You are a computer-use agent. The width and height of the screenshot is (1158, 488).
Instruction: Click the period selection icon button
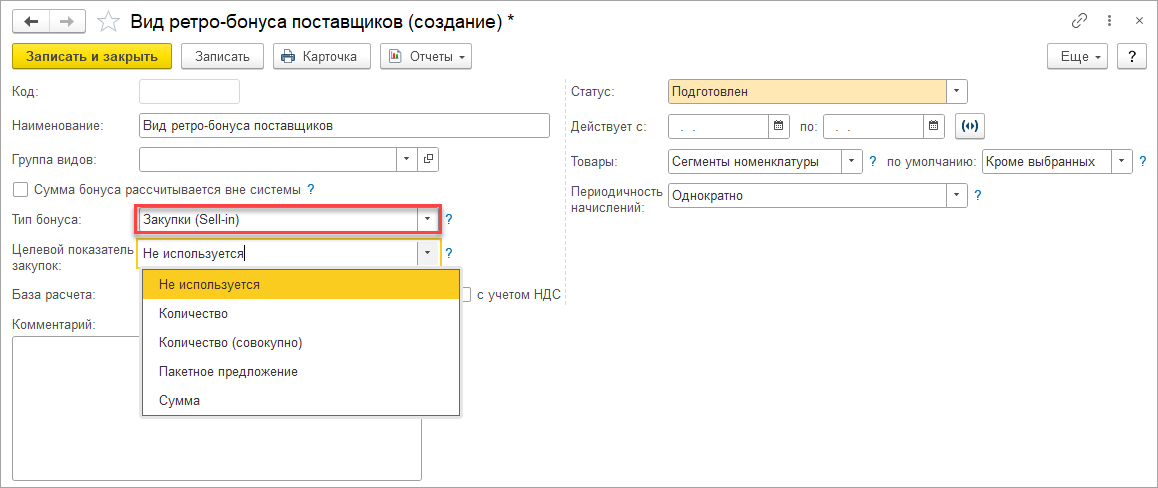coord(968,126)
